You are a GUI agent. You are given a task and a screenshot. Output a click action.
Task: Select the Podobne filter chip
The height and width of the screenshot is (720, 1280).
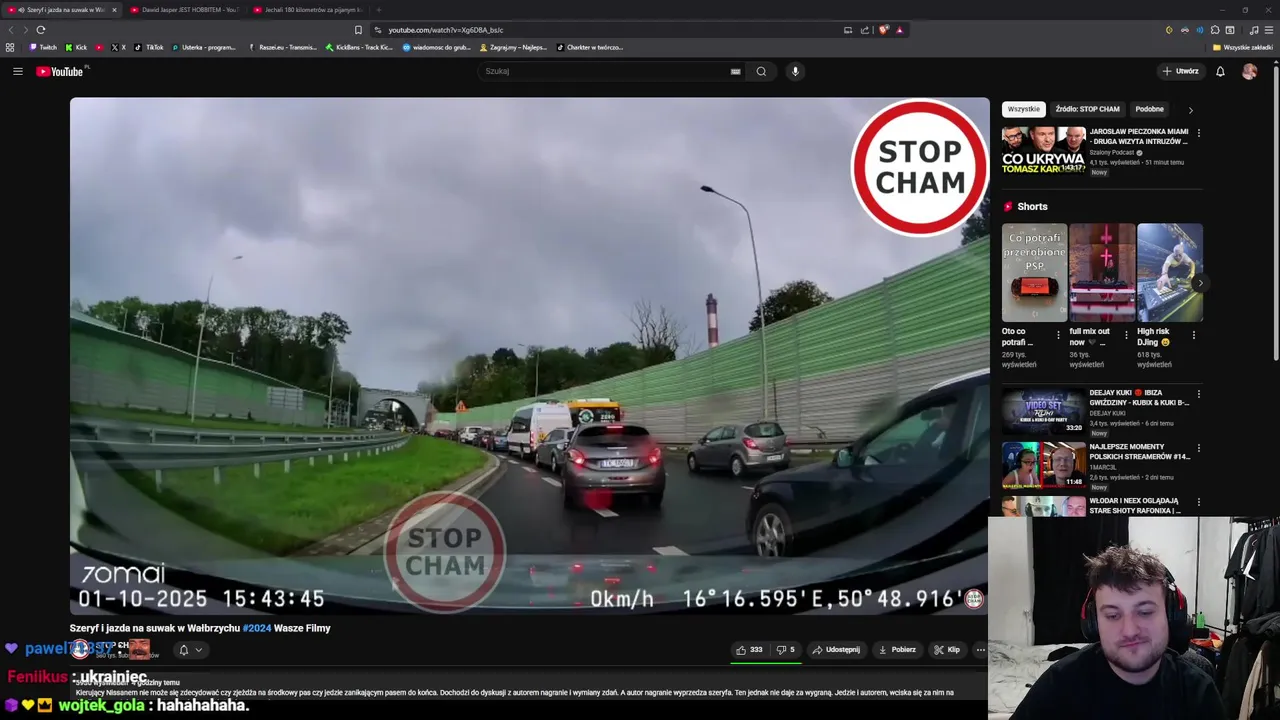[x=1149, y=109]
